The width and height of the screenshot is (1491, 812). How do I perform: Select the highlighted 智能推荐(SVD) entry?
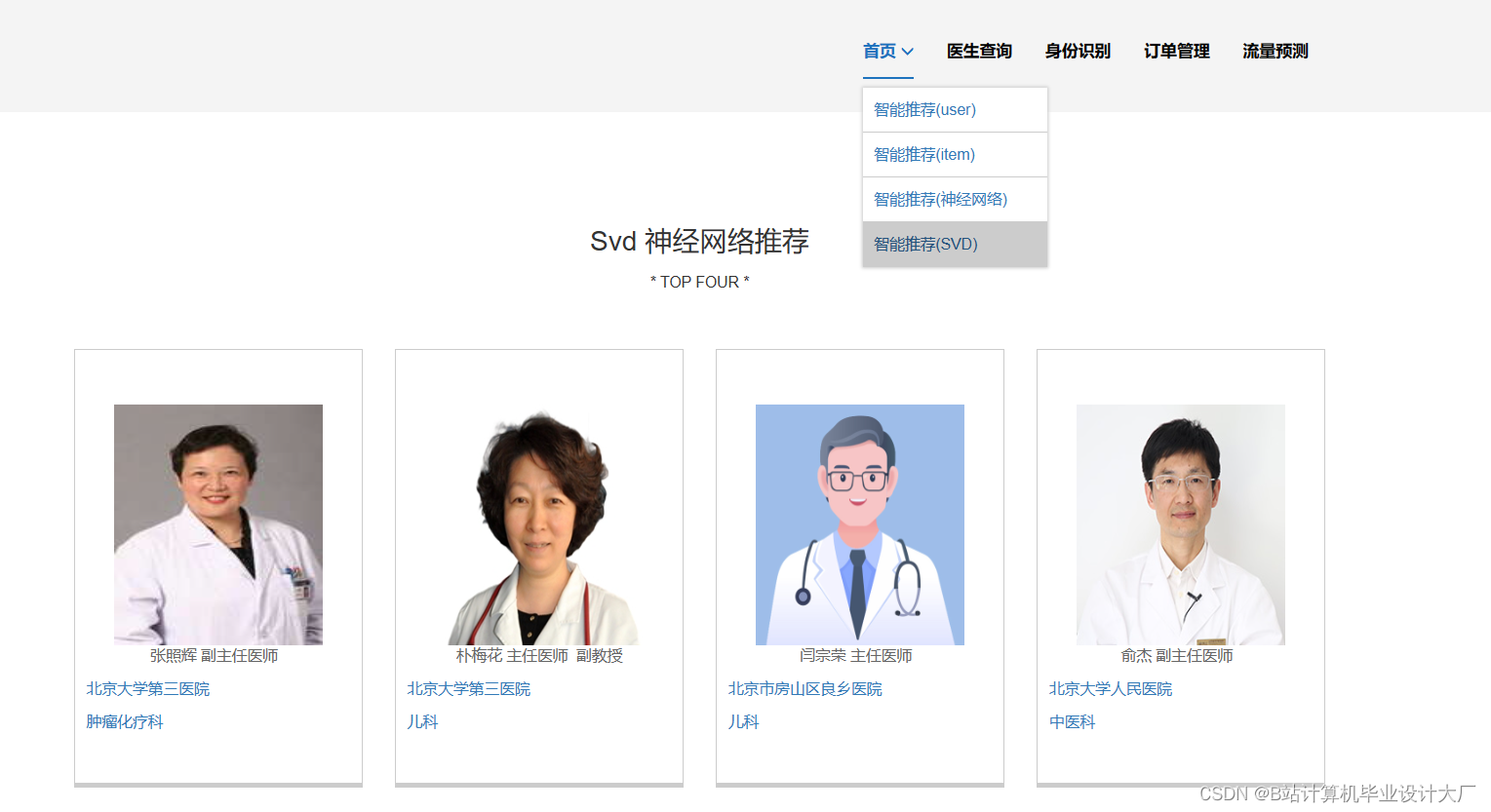[x=924, y=244]
